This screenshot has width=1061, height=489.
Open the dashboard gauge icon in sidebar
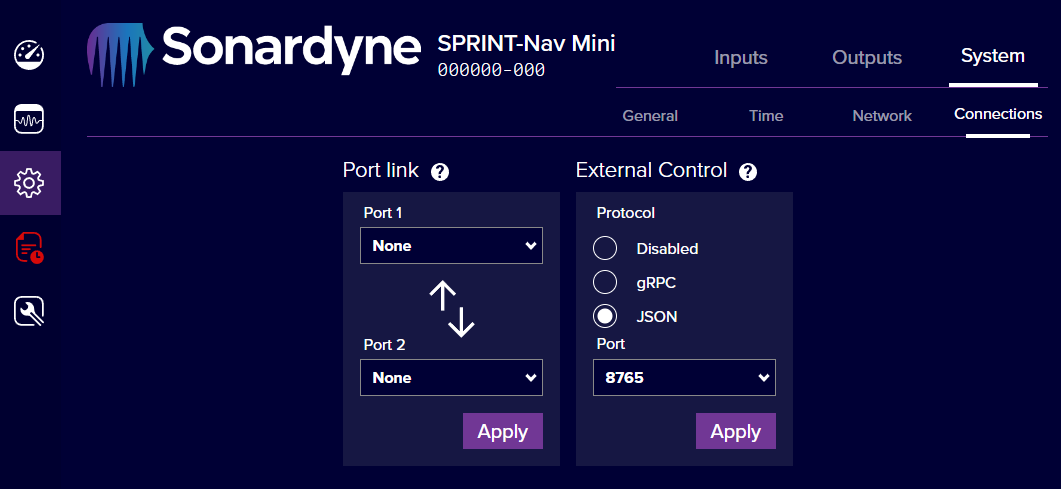point(29,55)
